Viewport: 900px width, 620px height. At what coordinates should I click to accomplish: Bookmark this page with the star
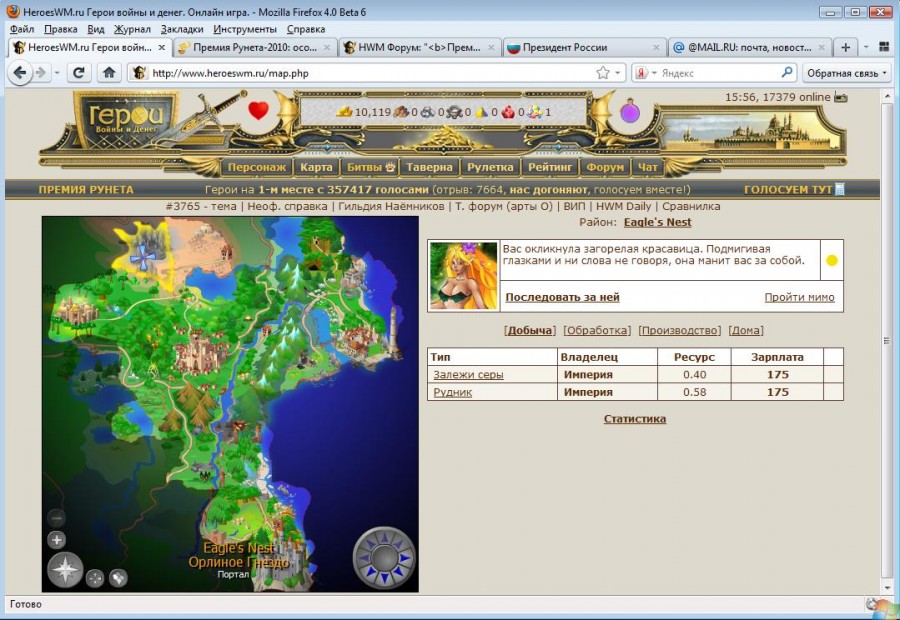603,73
